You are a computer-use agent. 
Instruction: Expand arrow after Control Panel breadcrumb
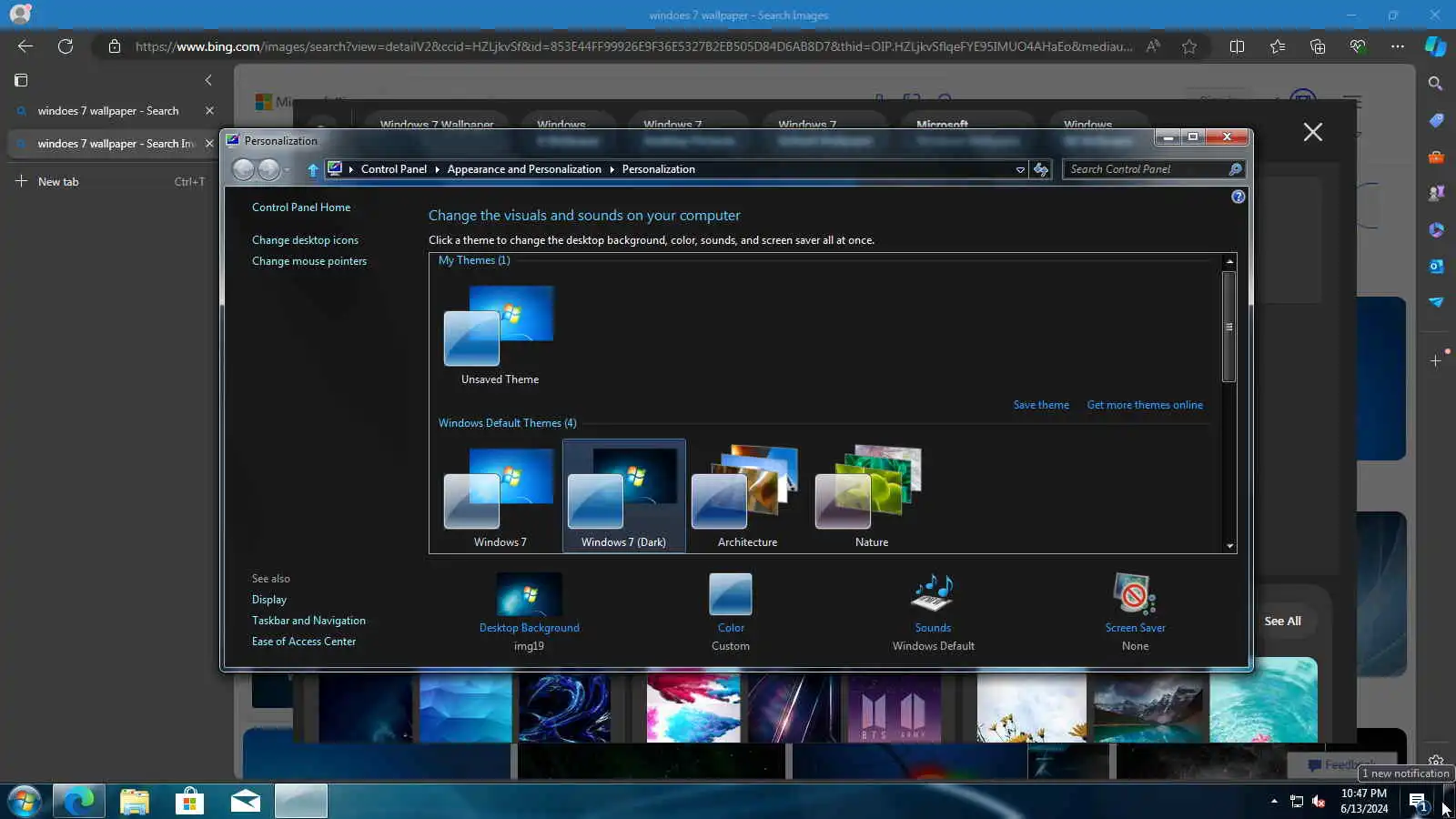437,169
